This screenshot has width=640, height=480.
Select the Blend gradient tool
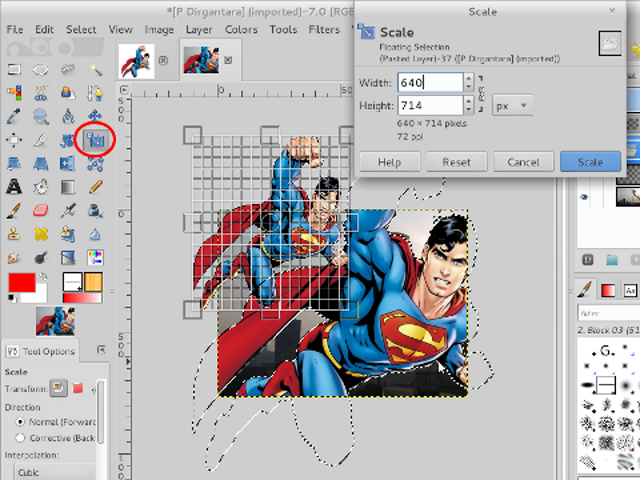tap(68, 187)
